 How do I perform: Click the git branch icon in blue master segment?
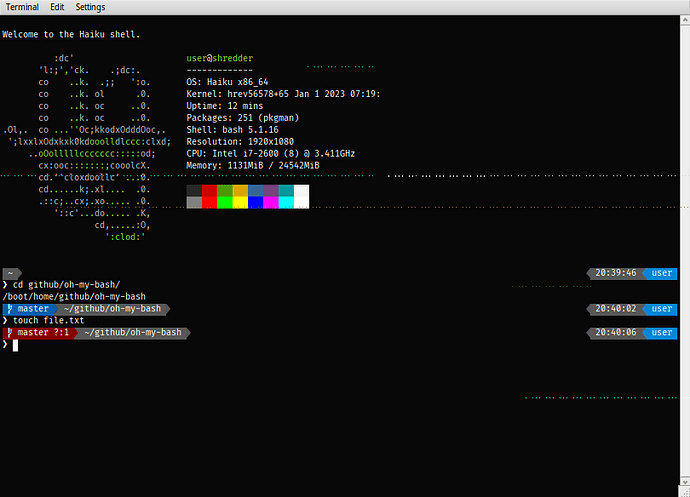click(9, 309)
